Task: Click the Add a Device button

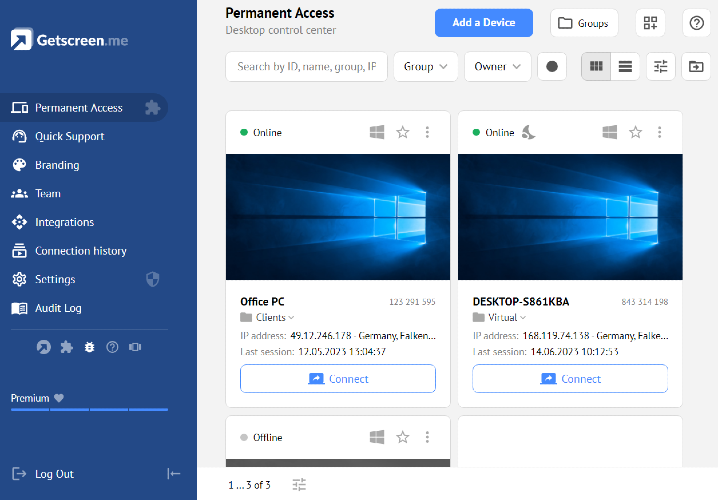Action: pyautogui.click(x=484, y=22)
